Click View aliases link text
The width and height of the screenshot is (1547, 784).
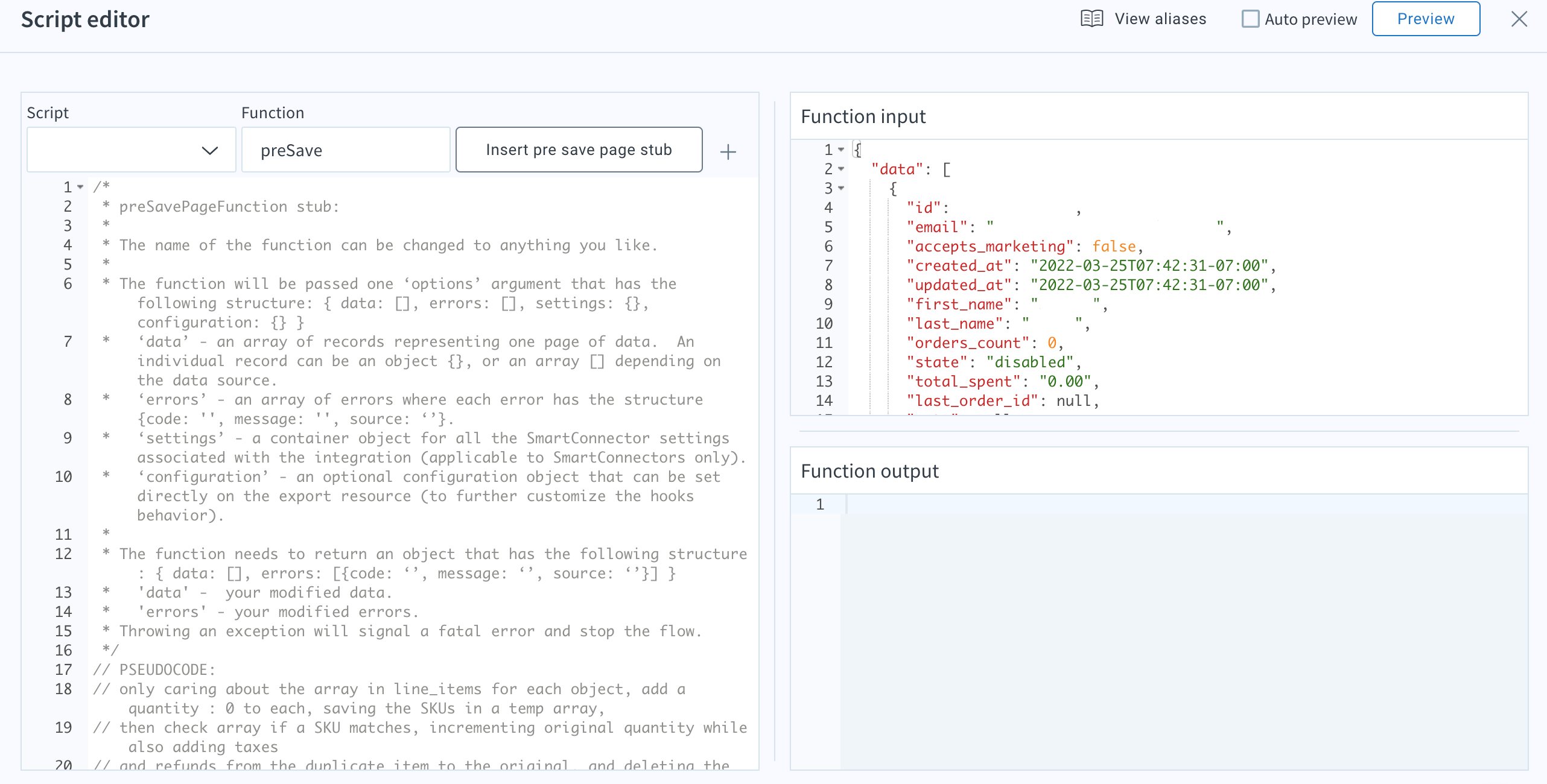[1160, 19]
